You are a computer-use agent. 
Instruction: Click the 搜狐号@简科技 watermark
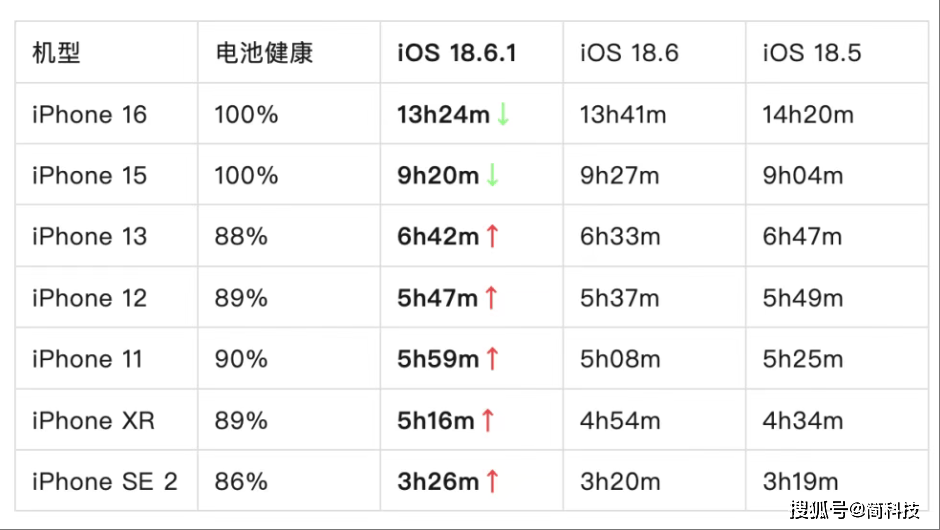(x=855, y=510)
